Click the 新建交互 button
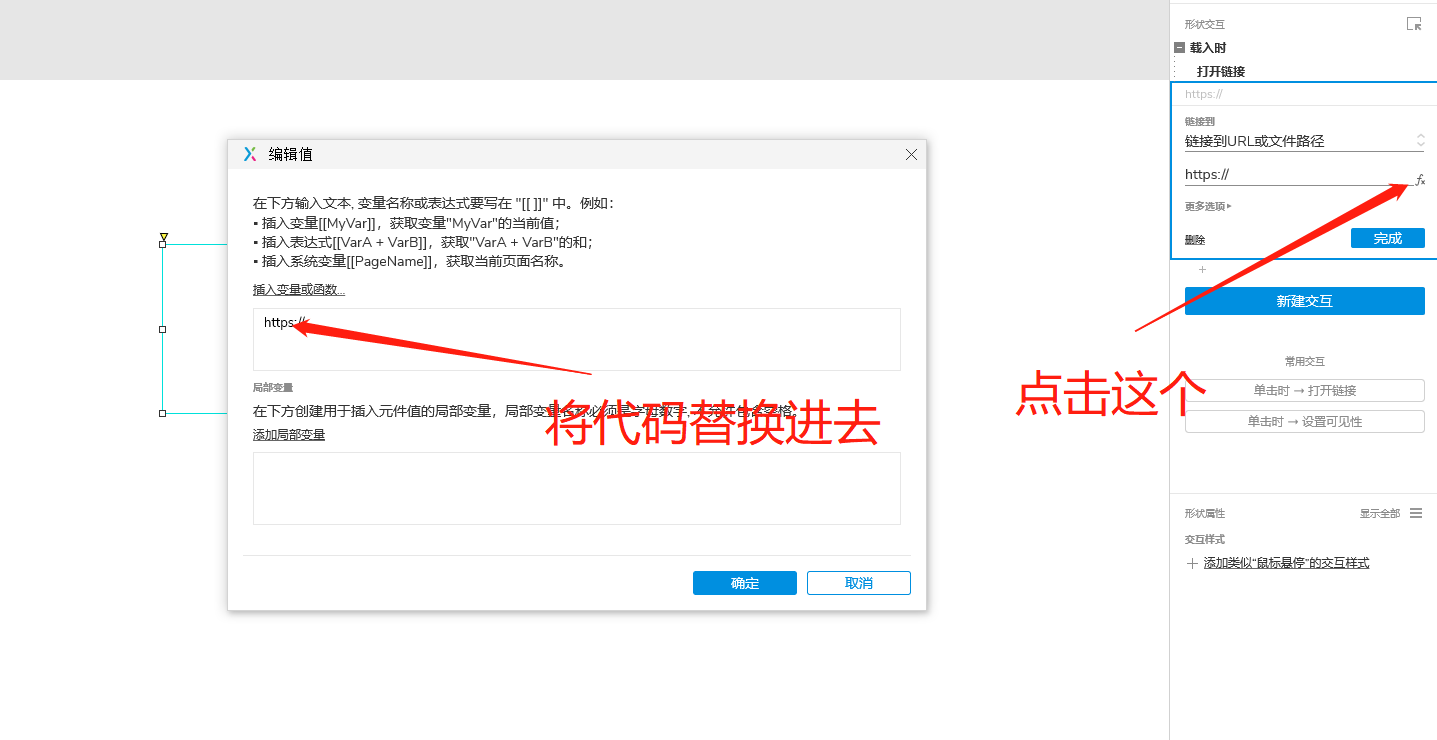The width and height of the screenshot is (1437, 740). point(1305,301)
